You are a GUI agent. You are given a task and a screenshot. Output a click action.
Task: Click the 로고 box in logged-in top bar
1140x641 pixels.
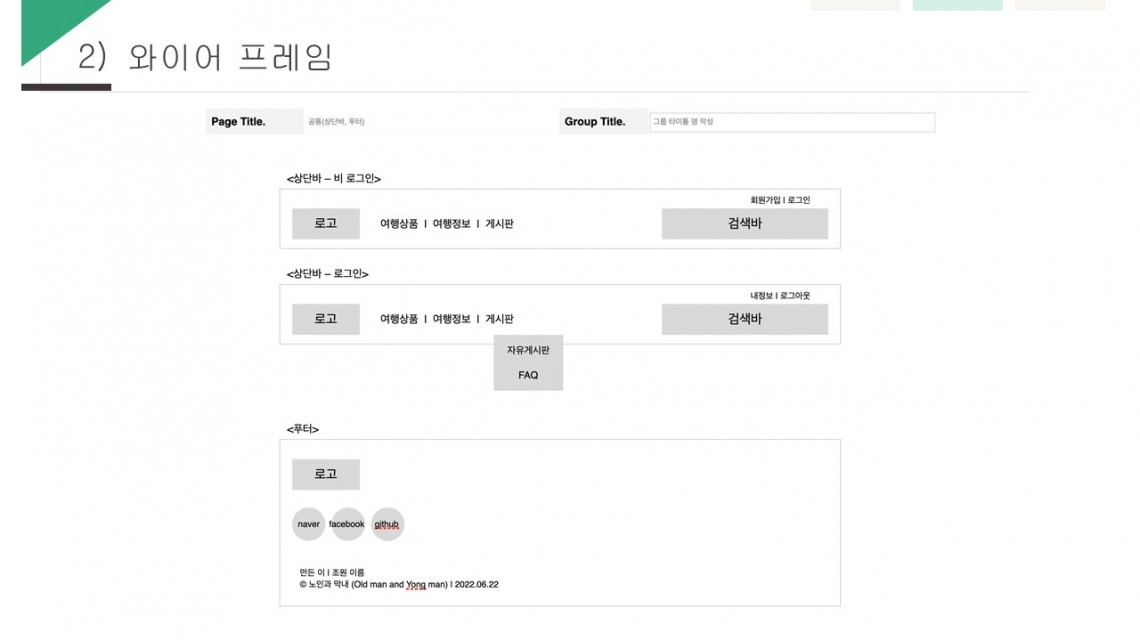point(326,319)
